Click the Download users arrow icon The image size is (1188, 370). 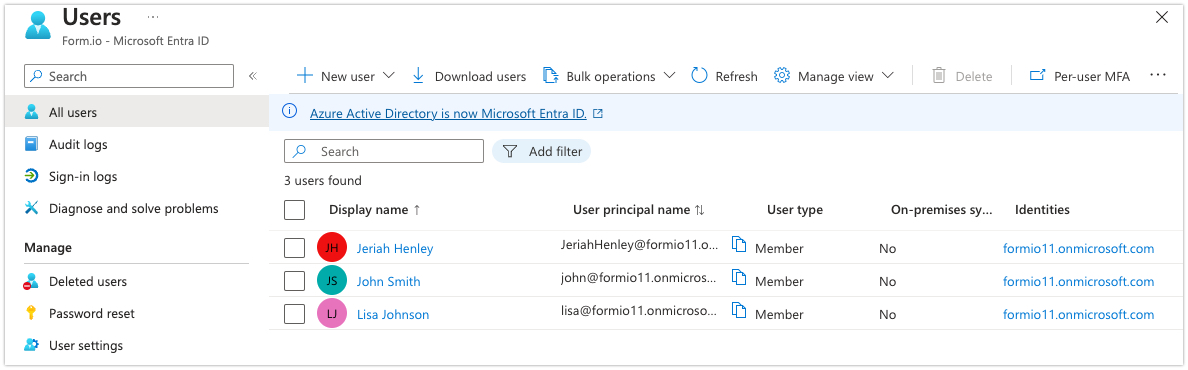pos(417,76)
